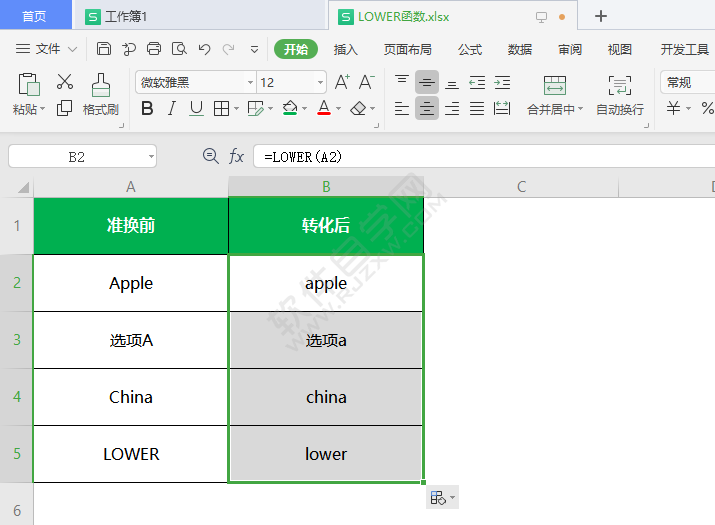Decrease font size with A- icon
715x525 pixels.
coord(366,82)
